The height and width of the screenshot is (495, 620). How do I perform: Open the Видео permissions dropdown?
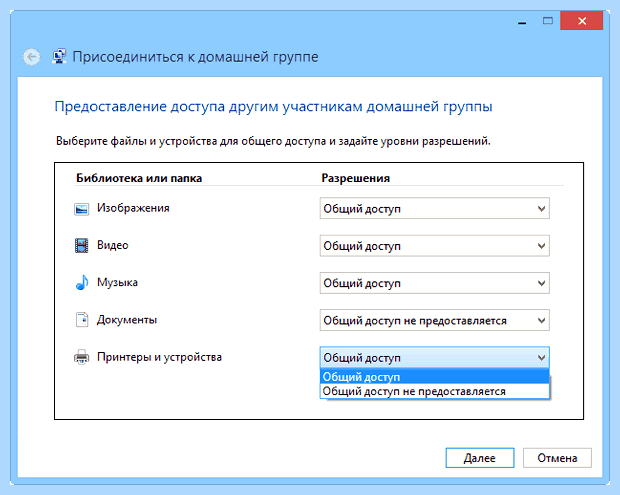(435, 246)
